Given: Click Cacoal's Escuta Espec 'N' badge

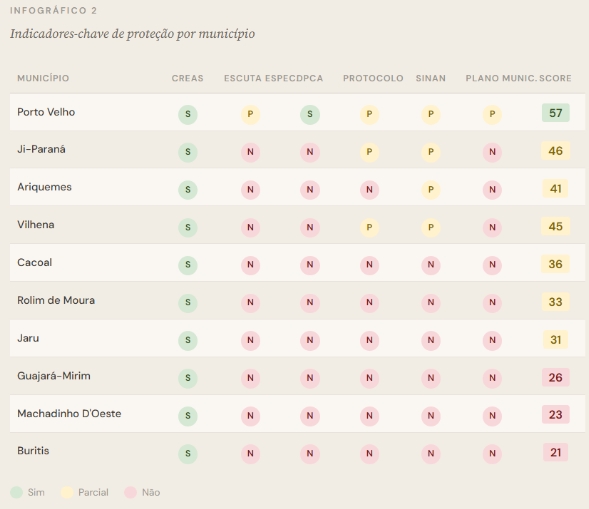Looking at the screenshot, I should (x=250, y=265).
